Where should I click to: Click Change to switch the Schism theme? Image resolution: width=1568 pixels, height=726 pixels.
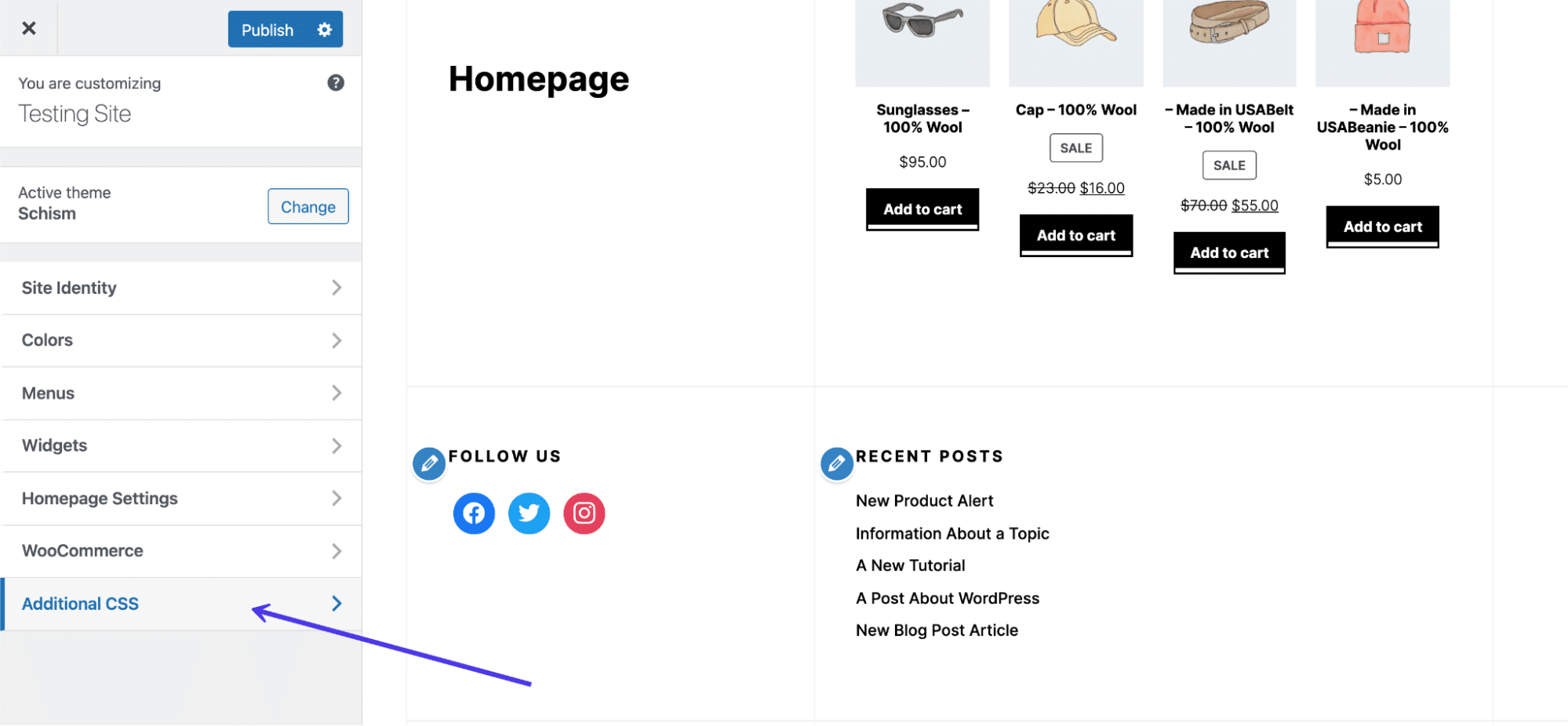307,206
